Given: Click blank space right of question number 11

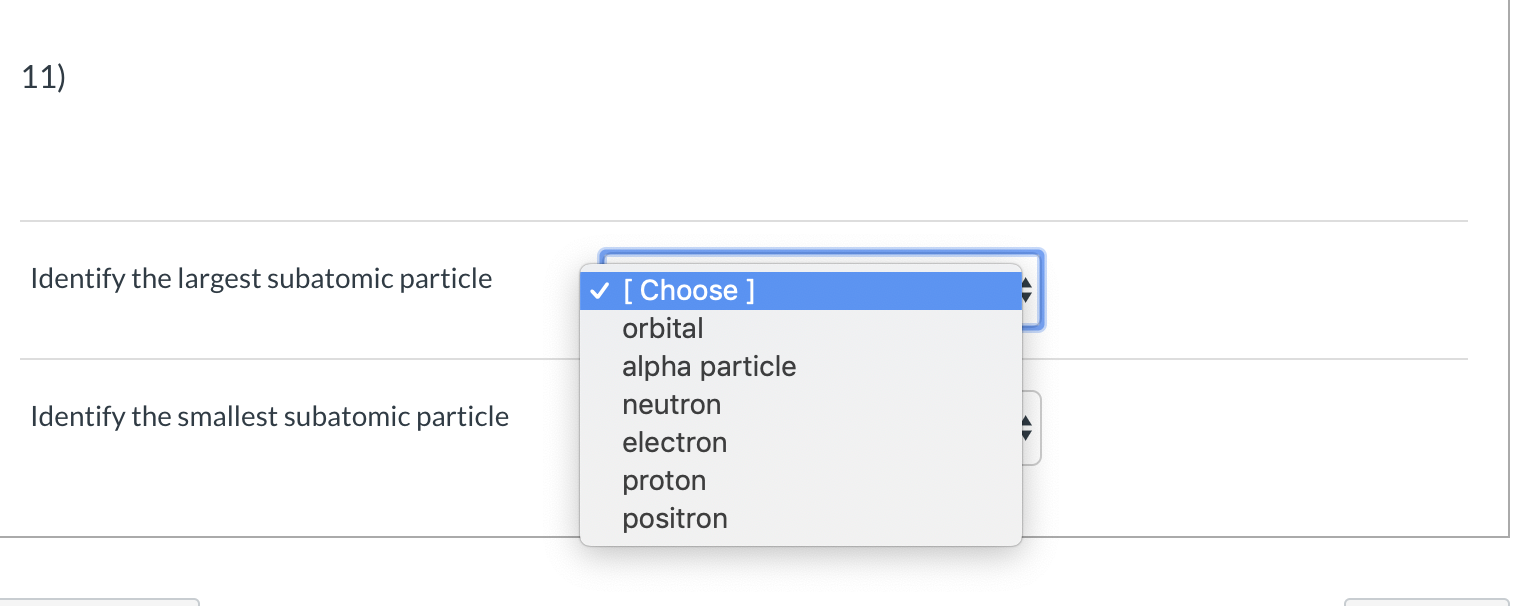Looking at the screenshot, I should pos(700,80).
